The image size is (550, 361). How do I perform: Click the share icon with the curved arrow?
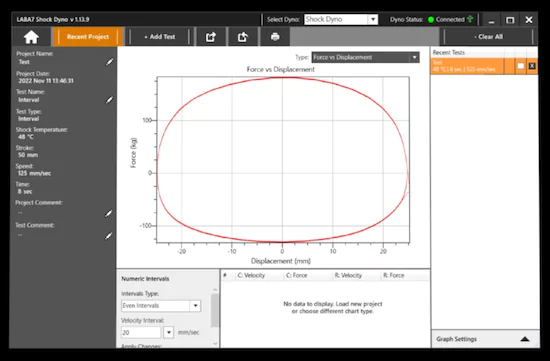pos(243,37)
